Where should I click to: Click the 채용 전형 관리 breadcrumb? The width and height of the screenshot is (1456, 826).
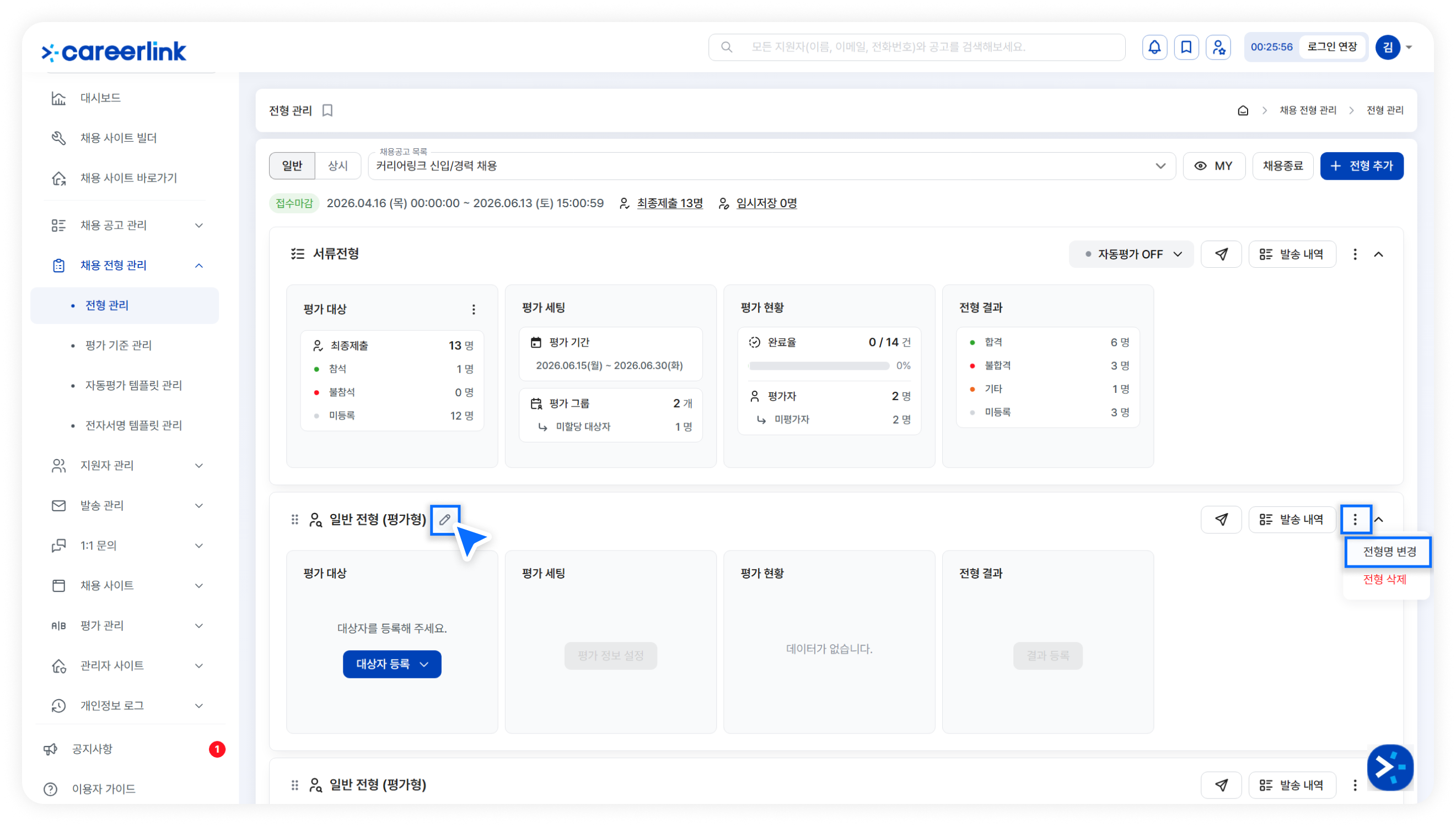(x=1307, y=110)
